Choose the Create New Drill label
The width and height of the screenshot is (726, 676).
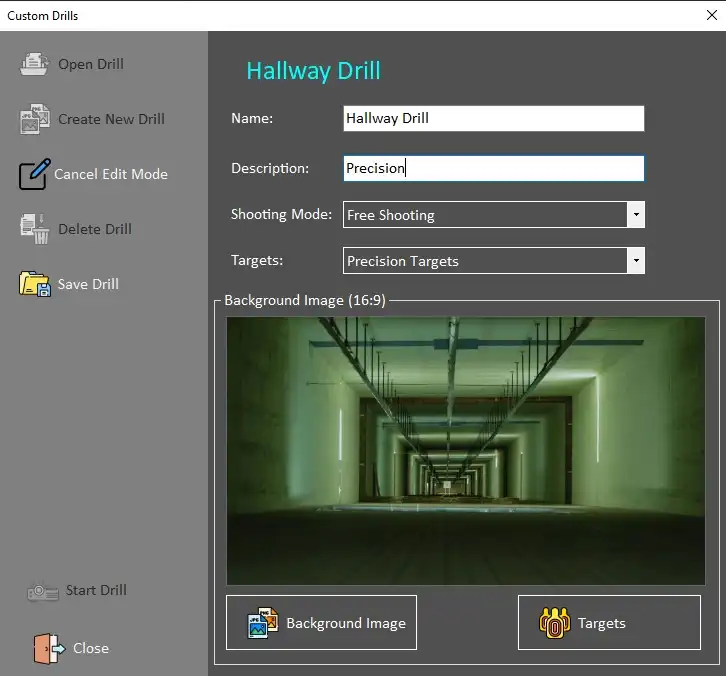pos(111,119)
